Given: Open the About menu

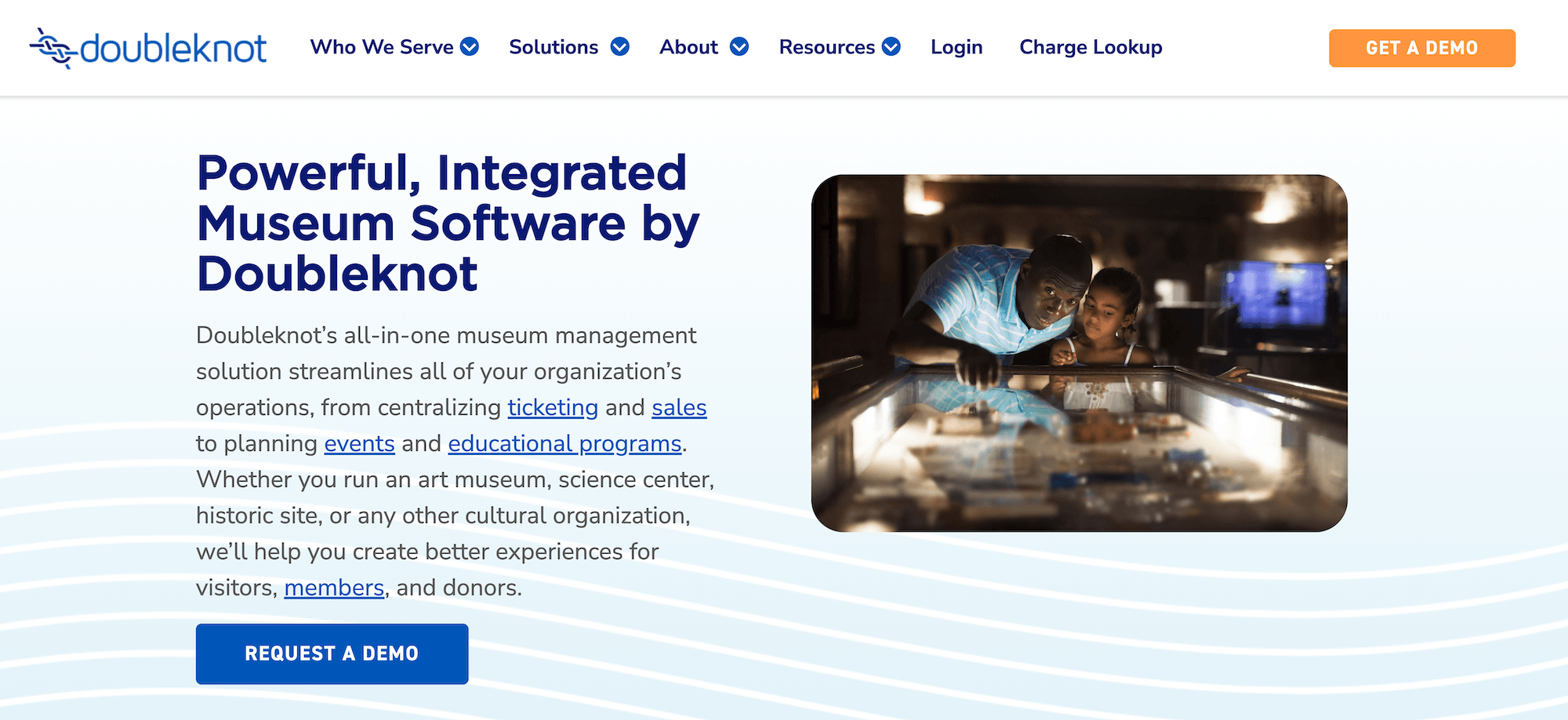Looking at the screenshot, I should pyautogui.click(x=689, y=47).
